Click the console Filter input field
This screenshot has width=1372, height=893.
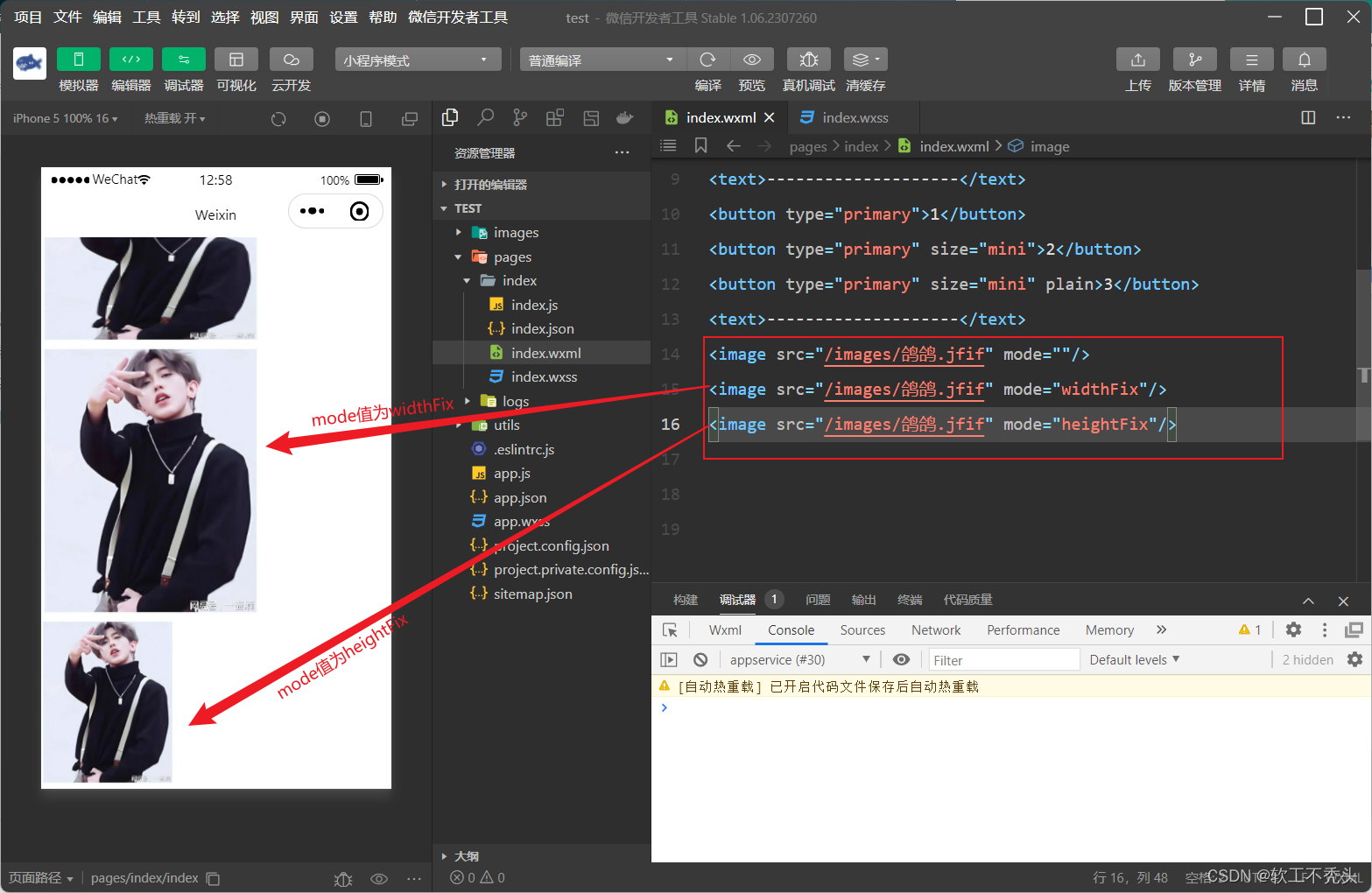1003,660
